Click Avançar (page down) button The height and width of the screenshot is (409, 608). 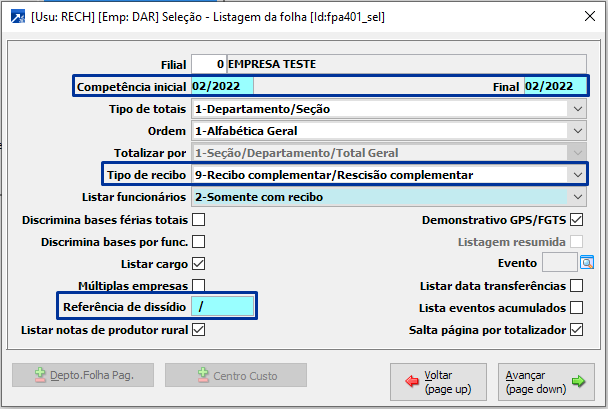tap(546, 381)
